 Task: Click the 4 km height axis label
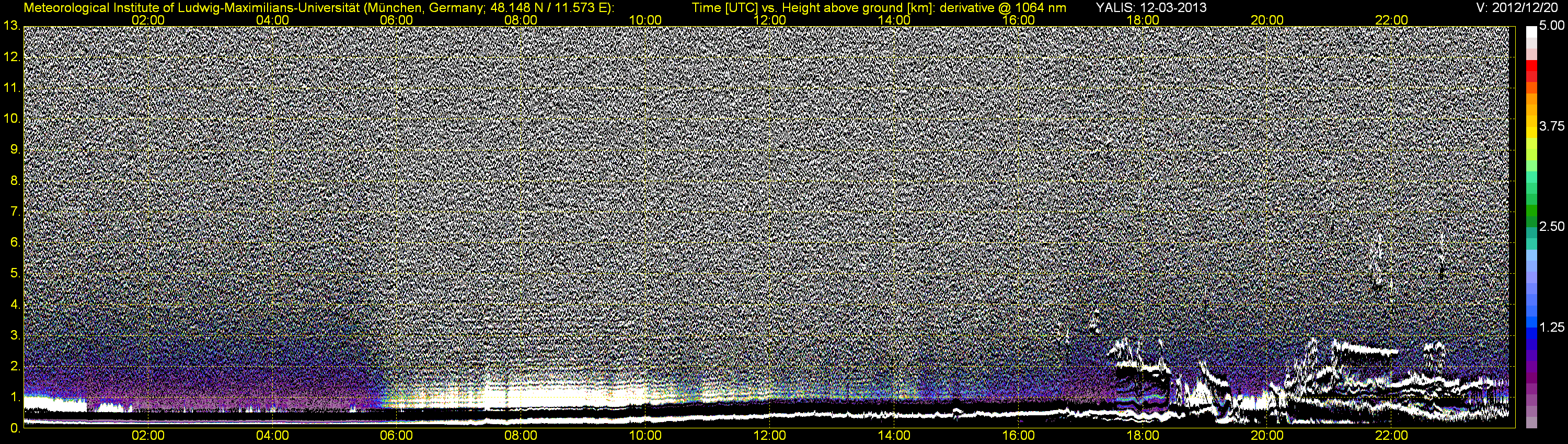point(15,305)
